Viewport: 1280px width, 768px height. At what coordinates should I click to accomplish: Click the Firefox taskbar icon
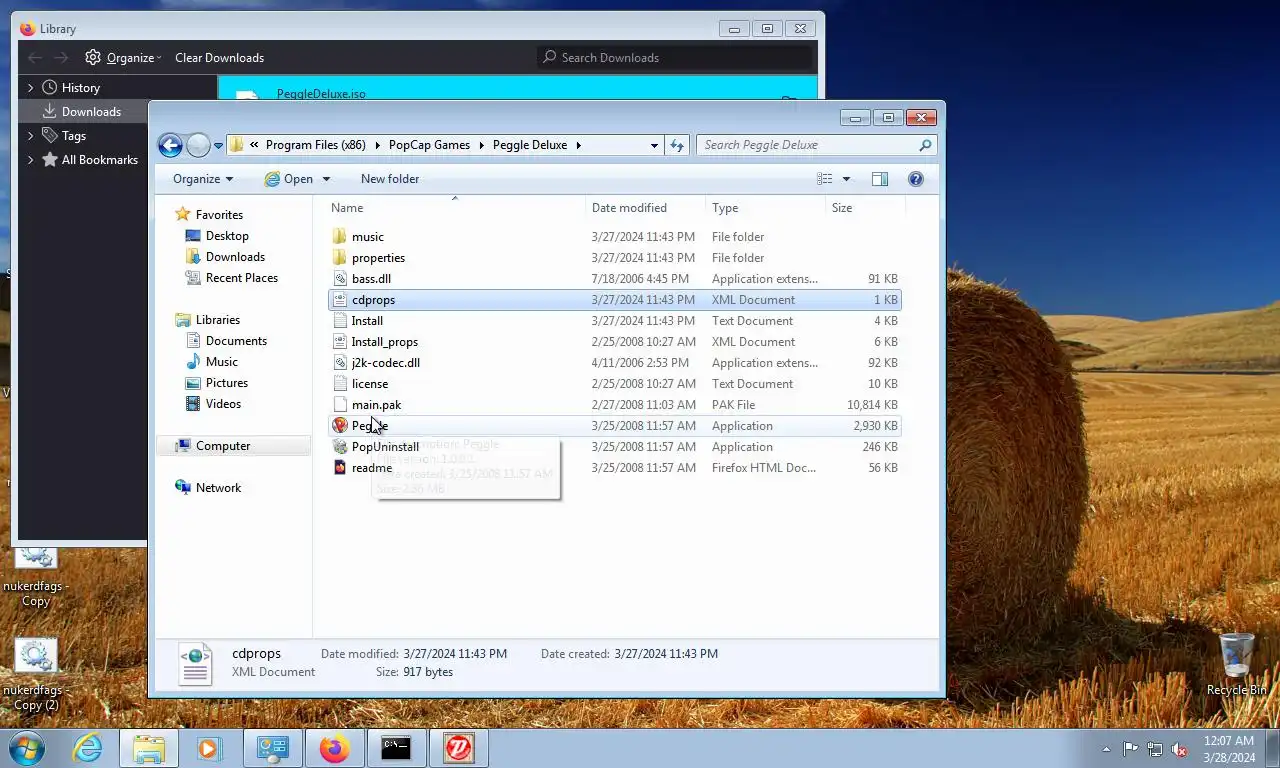(334, 748)
